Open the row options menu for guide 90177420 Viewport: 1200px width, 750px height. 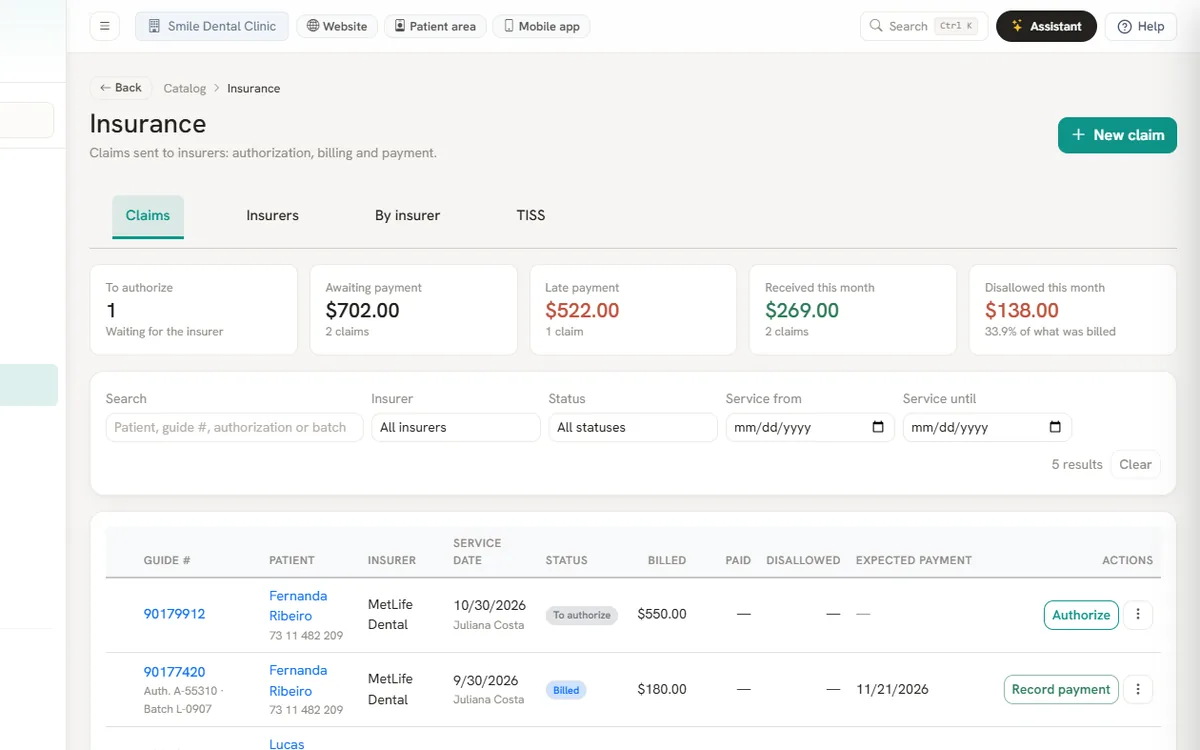pos(1138,689)
